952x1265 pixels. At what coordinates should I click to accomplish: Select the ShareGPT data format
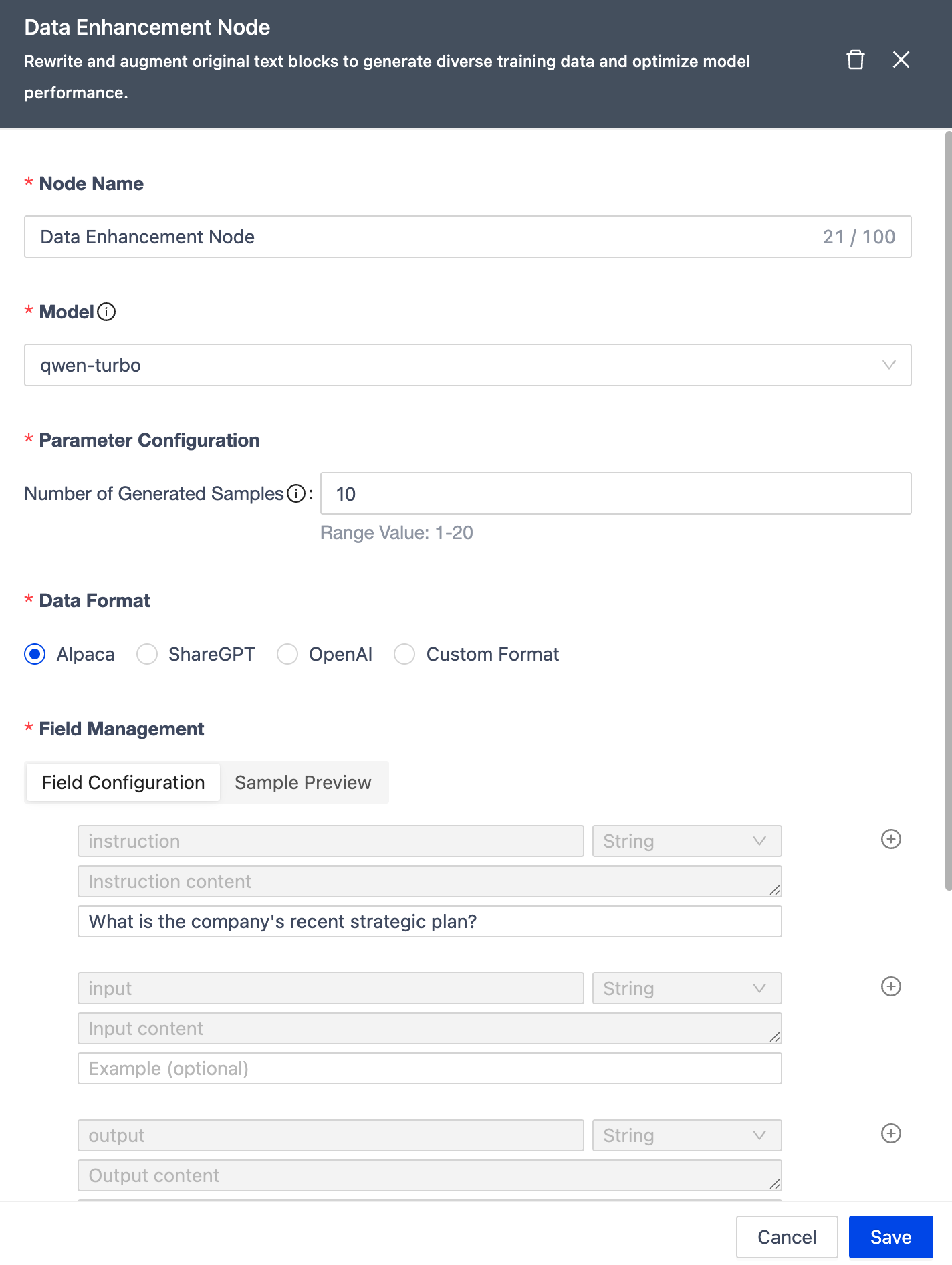click(147, 654)
